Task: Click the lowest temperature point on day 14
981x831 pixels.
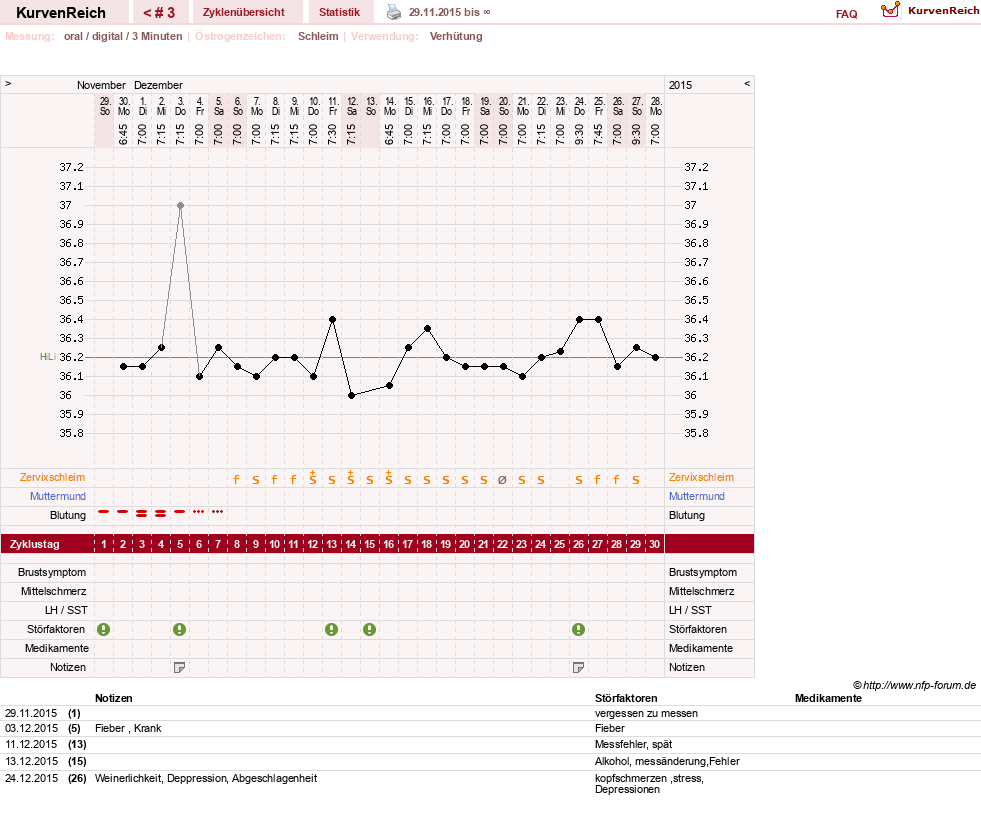Action: point(351,395)
